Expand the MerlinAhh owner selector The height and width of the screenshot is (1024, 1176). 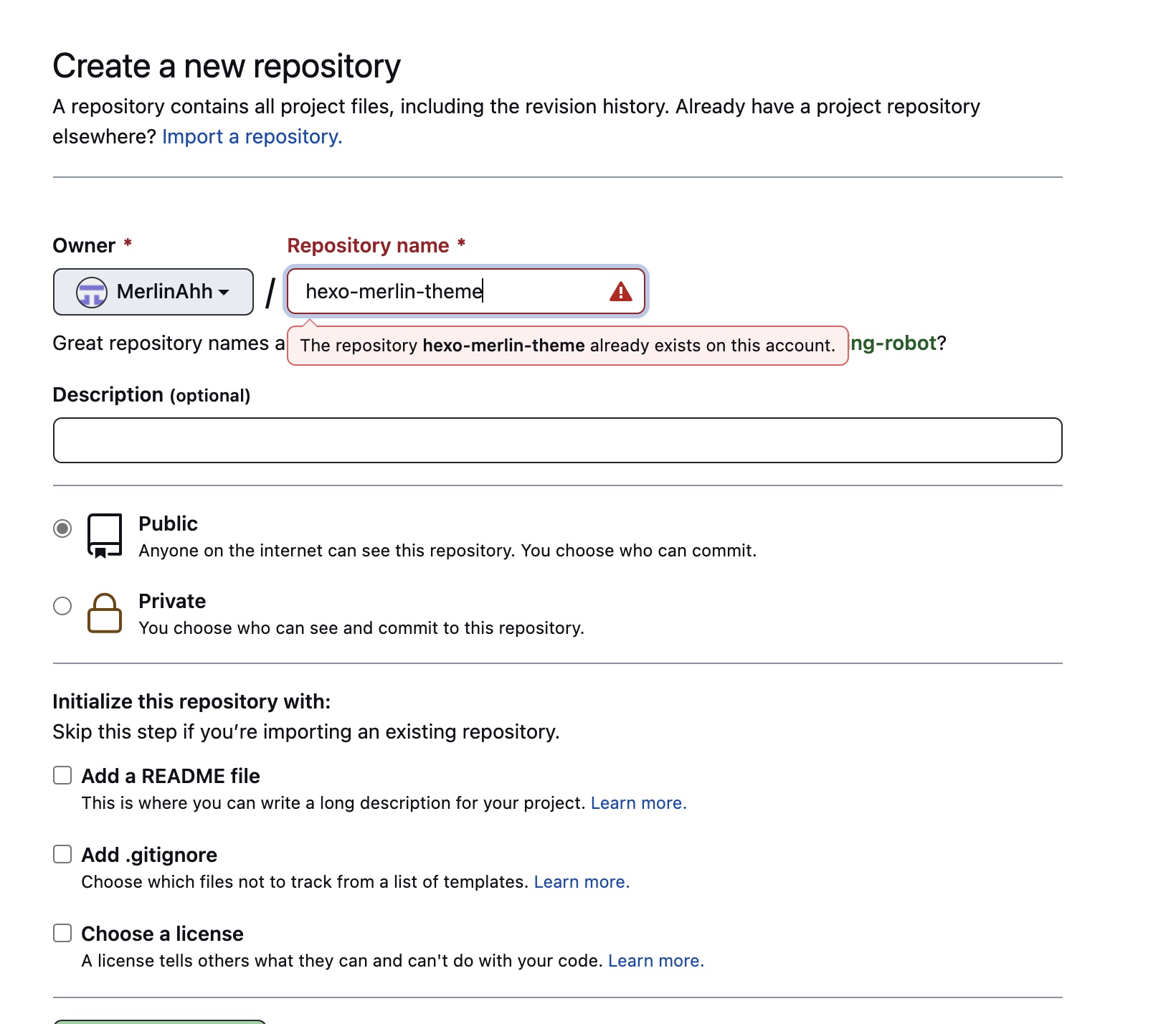(153, 292)
